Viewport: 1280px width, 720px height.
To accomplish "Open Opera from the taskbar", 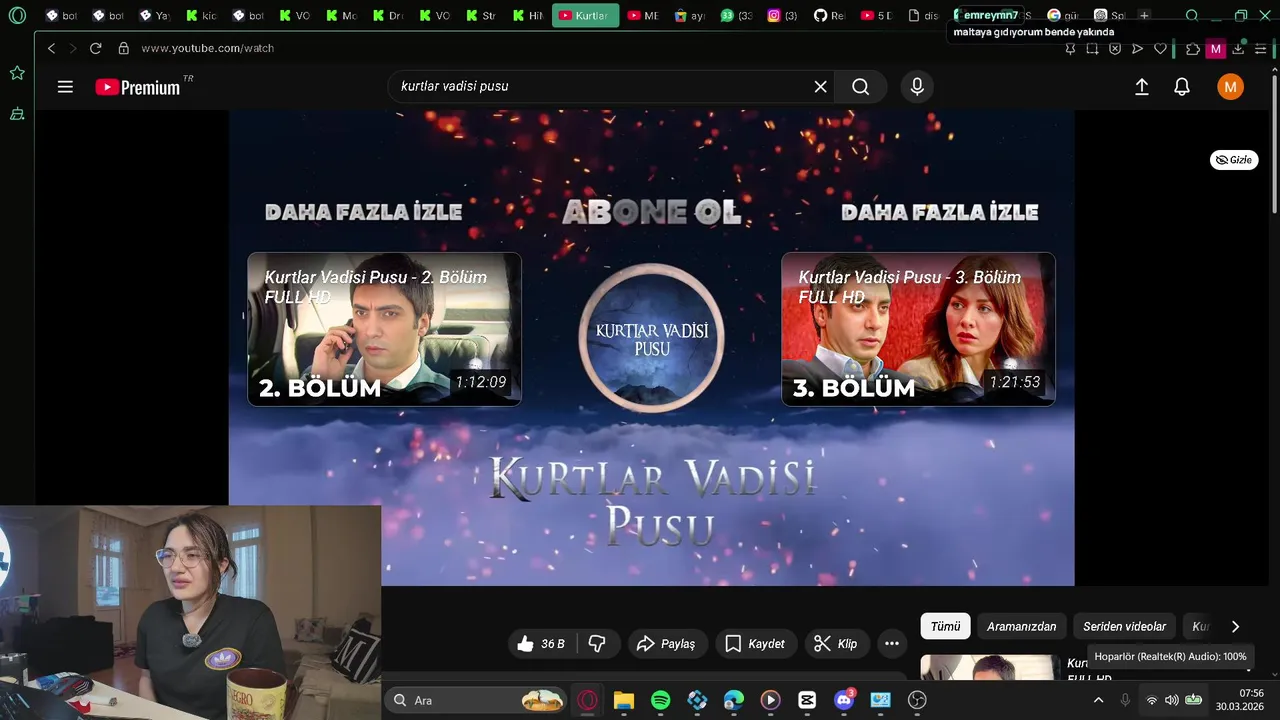I will pos(587,700).
